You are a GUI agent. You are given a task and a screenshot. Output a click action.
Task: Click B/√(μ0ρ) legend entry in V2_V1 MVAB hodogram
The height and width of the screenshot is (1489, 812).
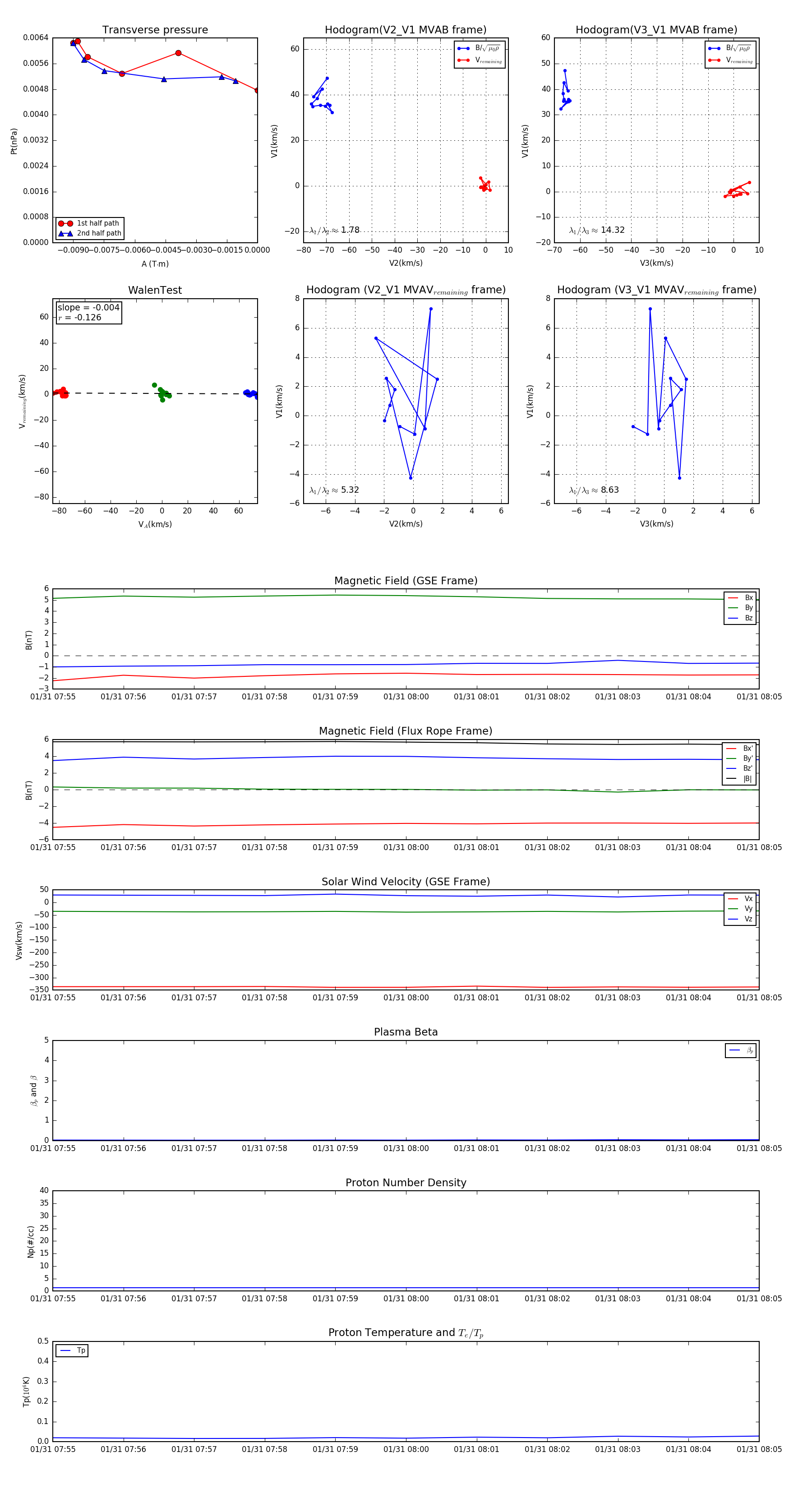click(x=479, y=49)
